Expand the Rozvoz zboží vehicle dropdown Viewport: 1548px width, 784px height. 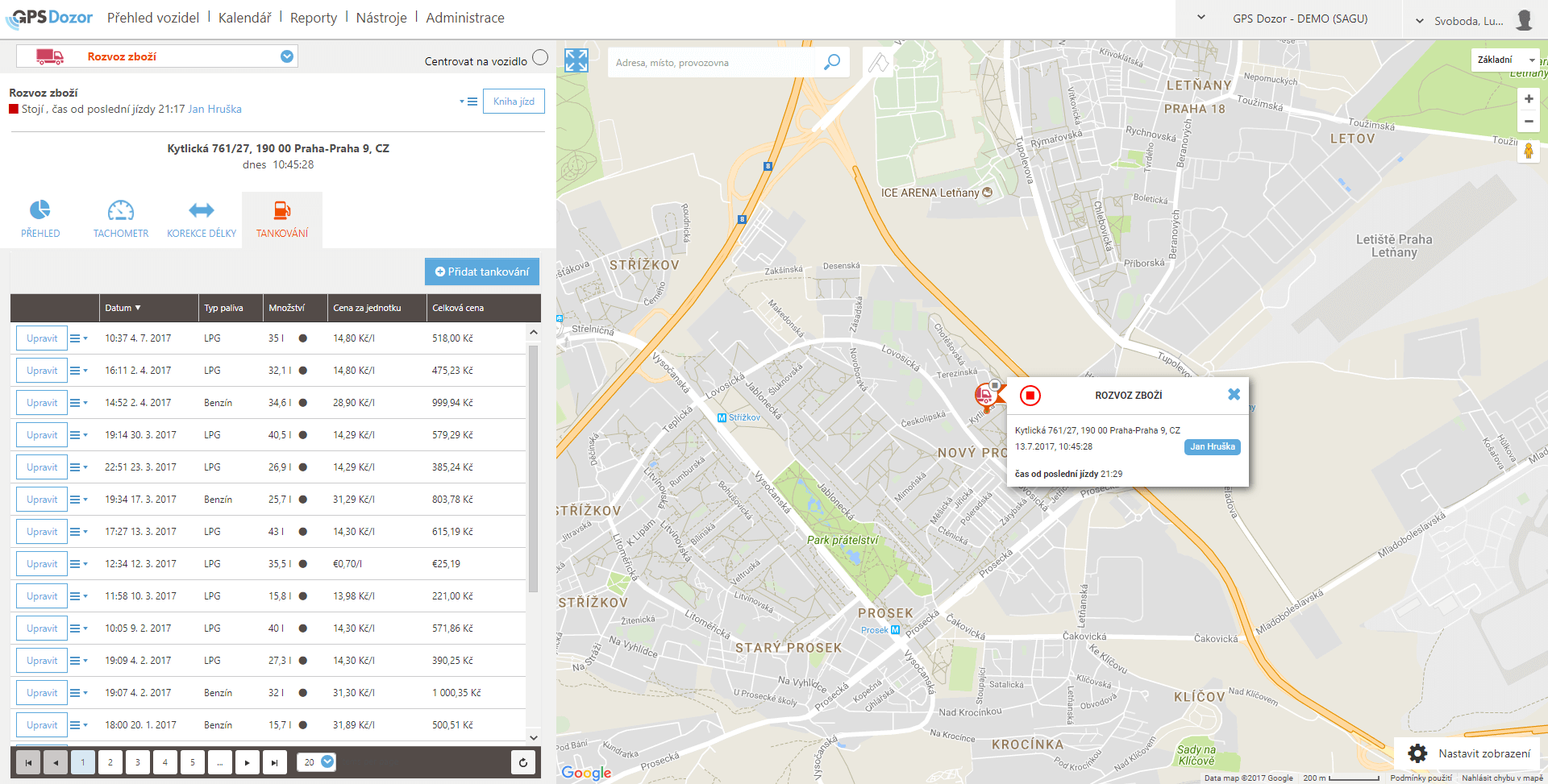tap(287, 56)
